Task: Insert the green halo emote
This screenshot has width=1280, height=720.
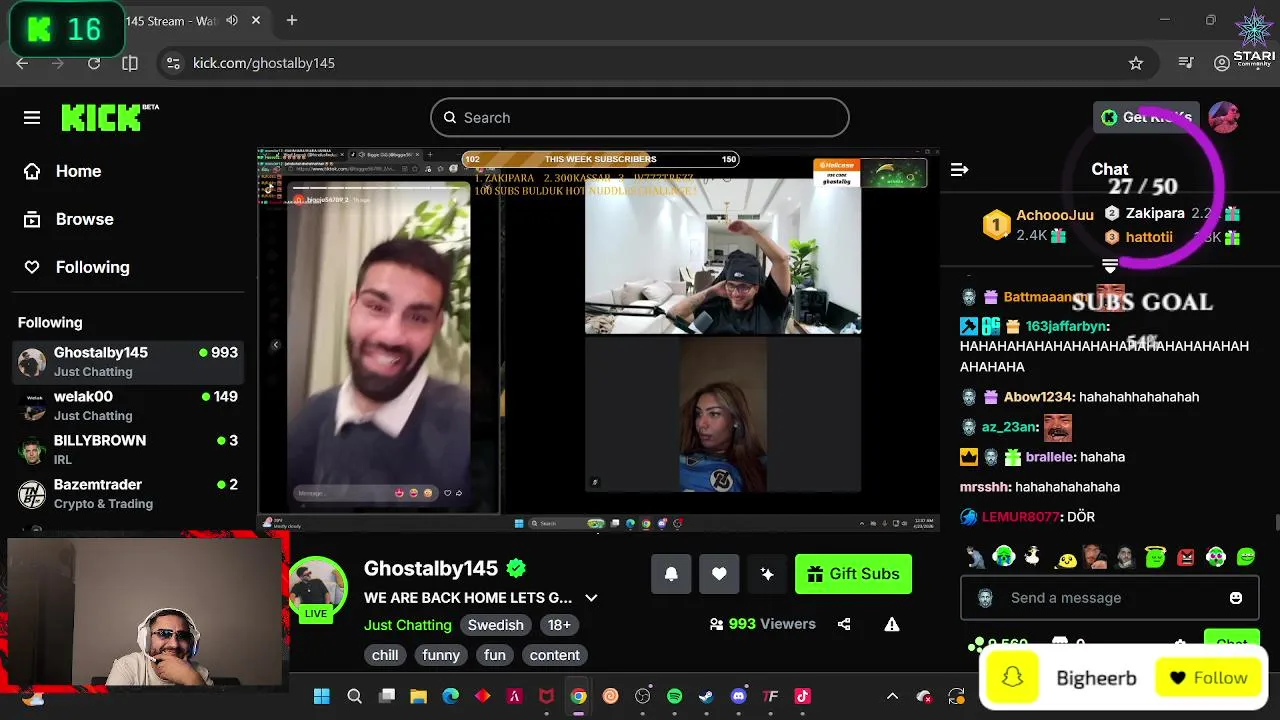Action: [1155, 557]
